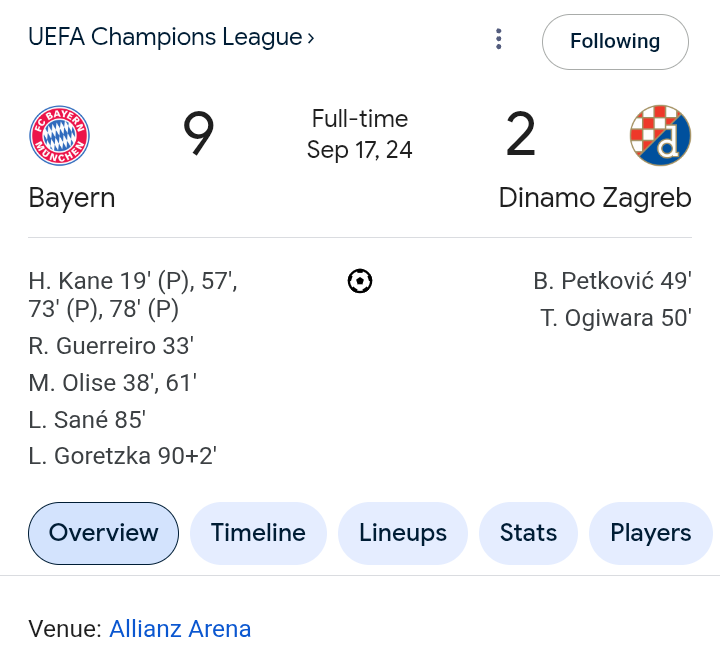720x648 pixels.
Task: Show the Stats tab
Action: point(528,533)
